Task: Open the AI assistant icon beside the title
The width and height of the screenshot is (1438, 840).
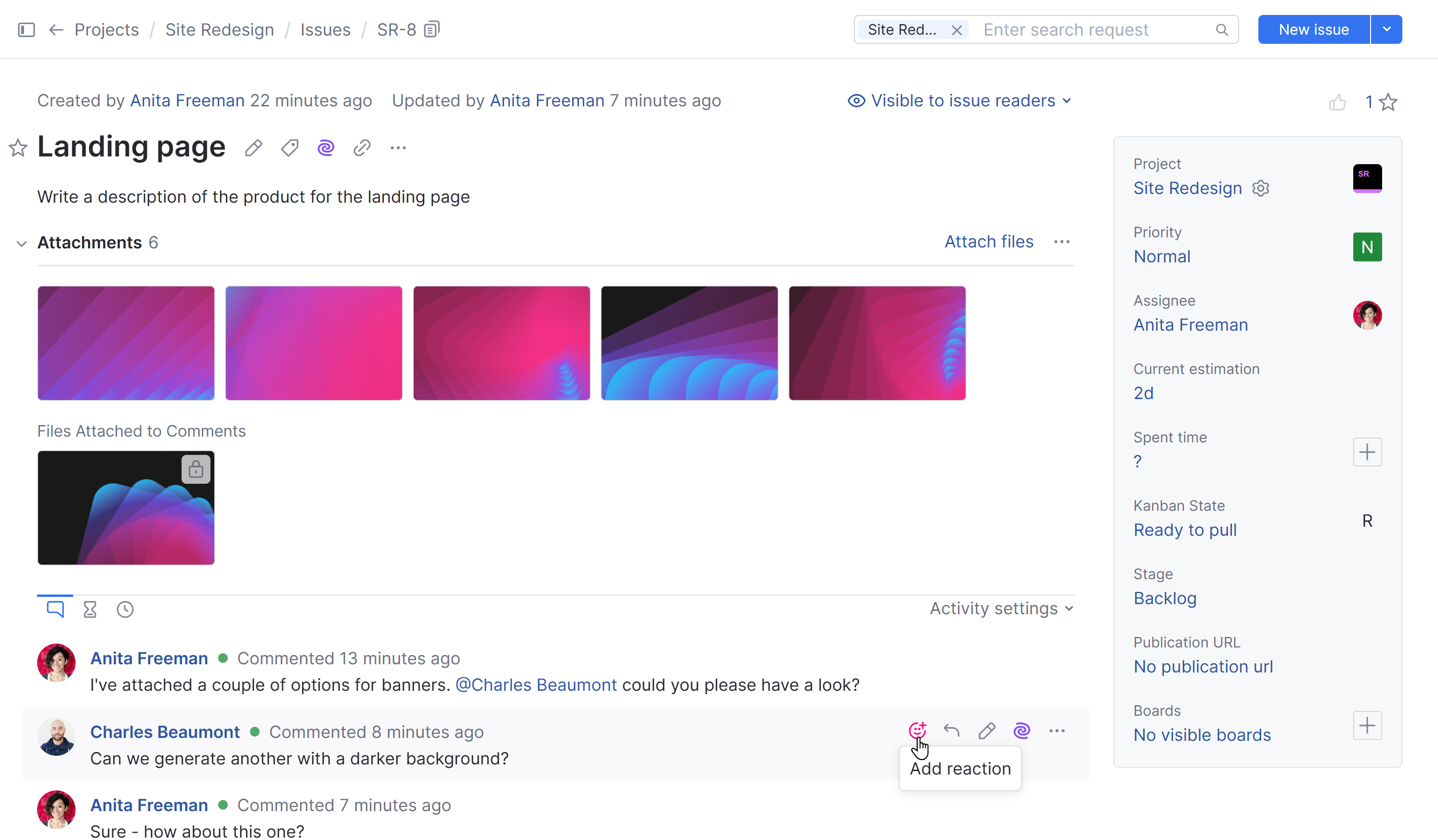Action: (325, 147)
